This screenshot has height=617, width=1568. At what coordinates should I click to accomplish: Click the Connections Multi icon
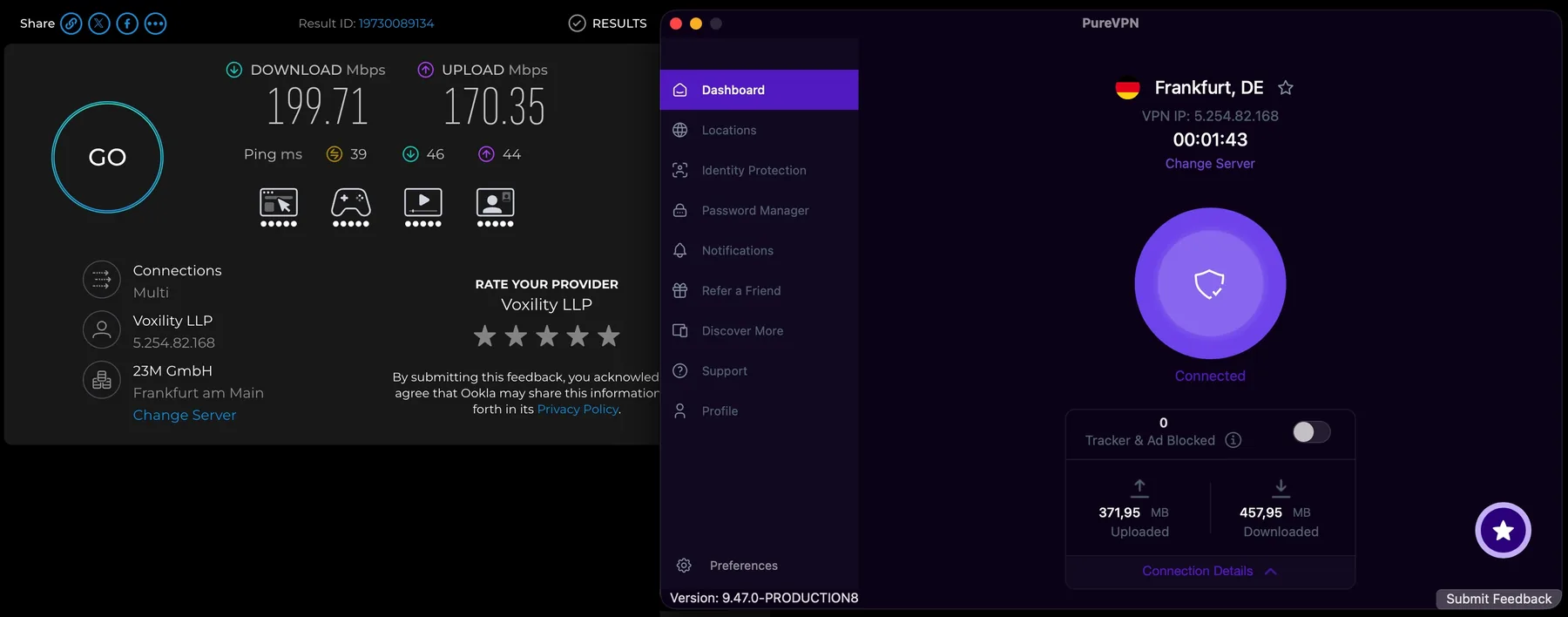point(102,280)
